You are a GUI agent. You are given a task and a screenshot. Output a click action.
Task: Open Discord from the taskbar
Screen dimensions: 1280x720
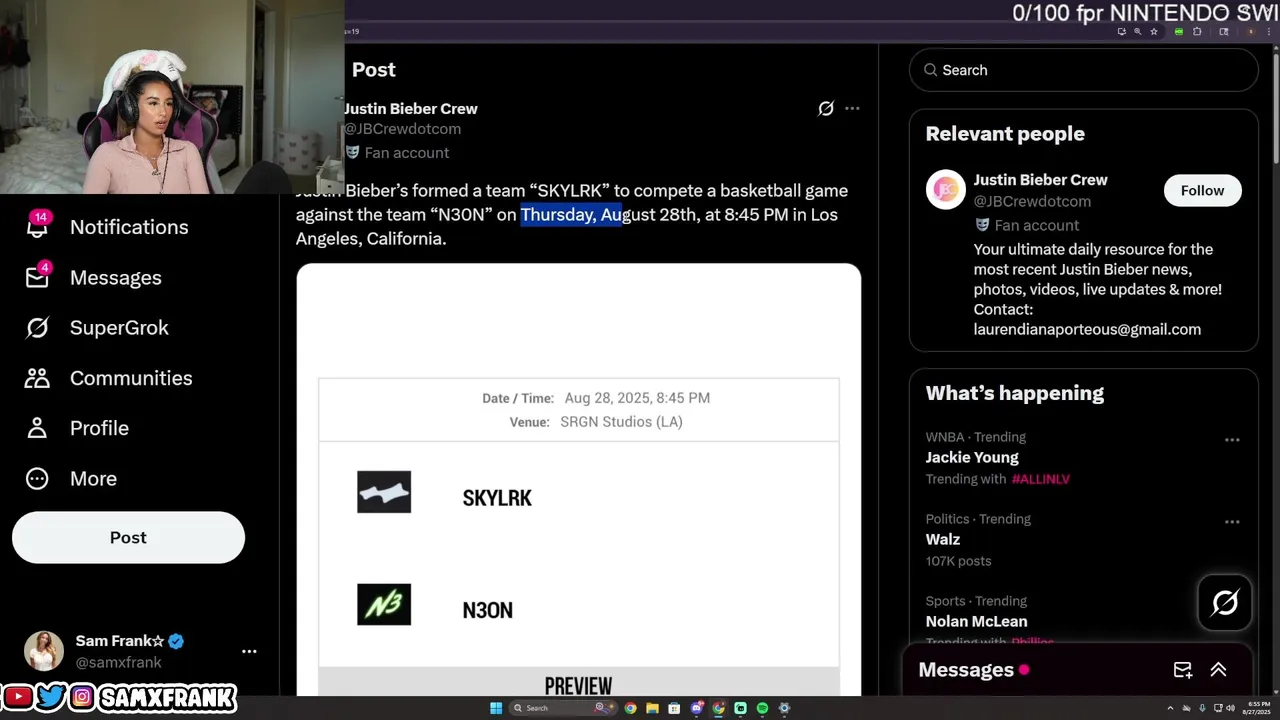click(697, 708)
